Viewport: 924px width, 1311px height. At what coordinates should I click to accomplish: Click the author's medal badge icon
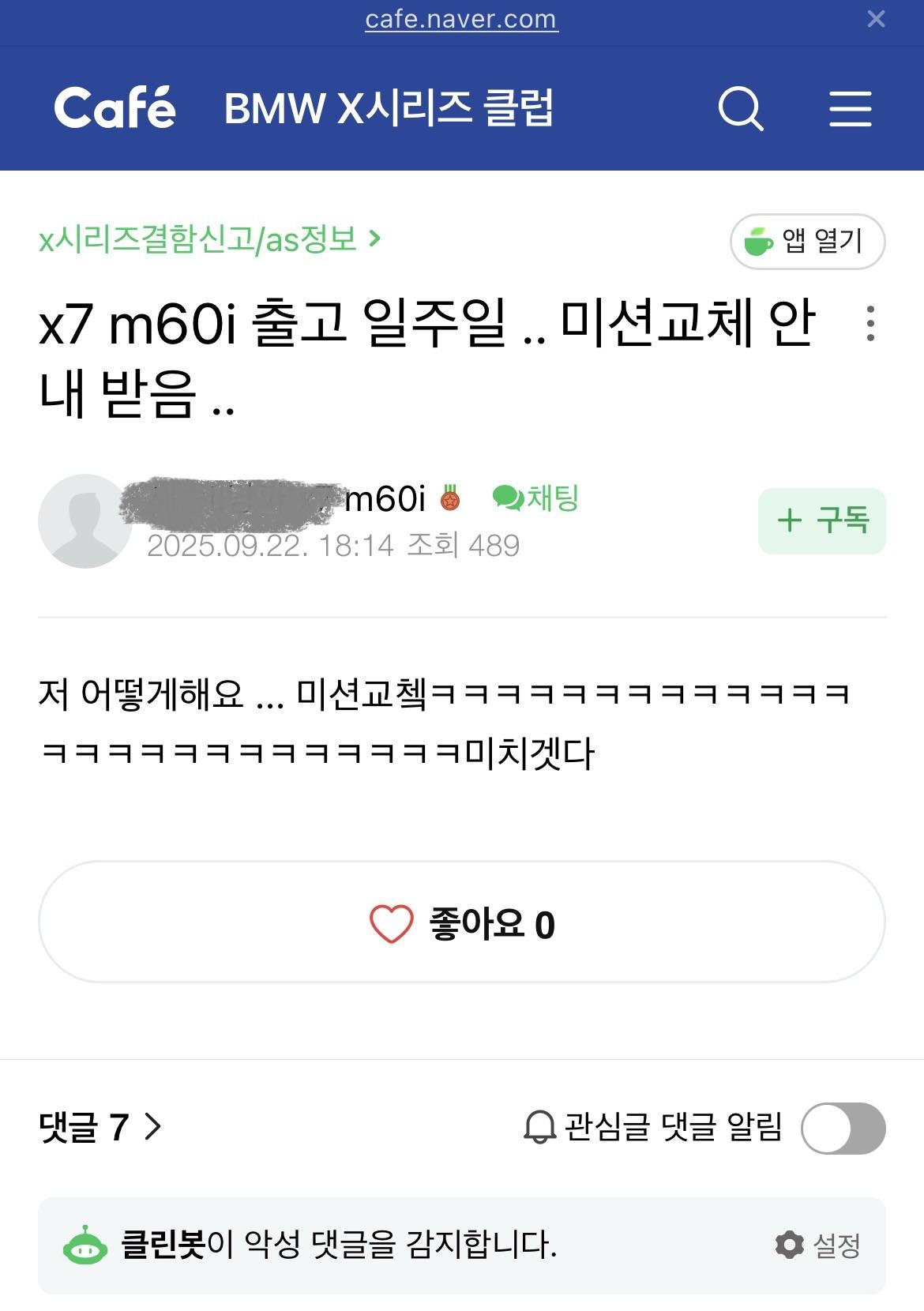click(x=450, y=498)
